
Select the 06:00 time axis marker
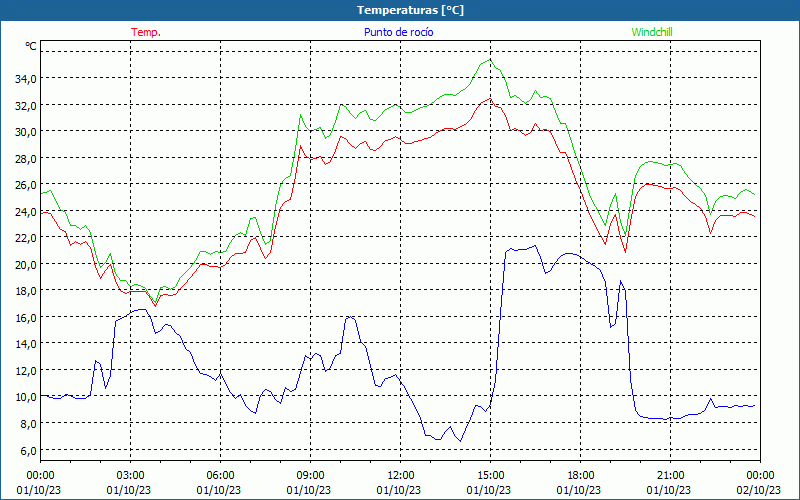(221, 475)
